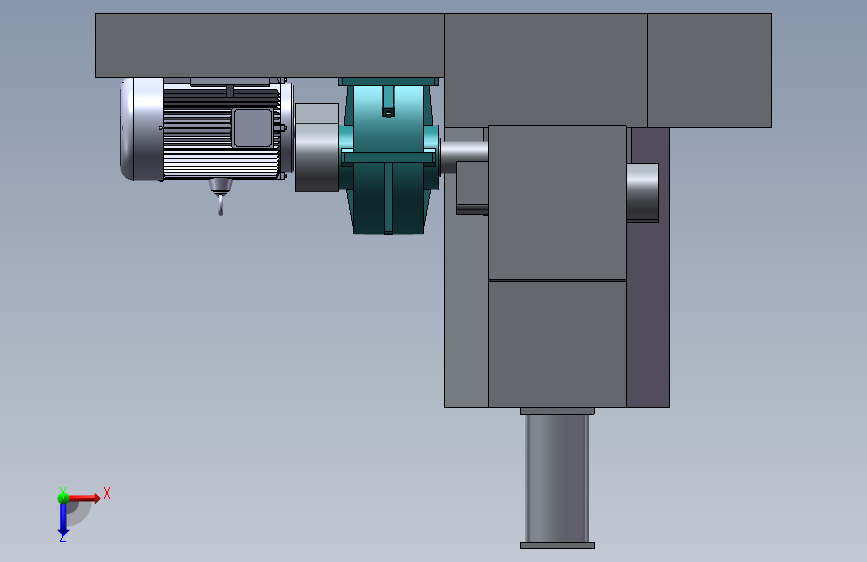Select the teal gearbox reducer housing
This screenshot has width=867, height=562.
pos(389,156)
